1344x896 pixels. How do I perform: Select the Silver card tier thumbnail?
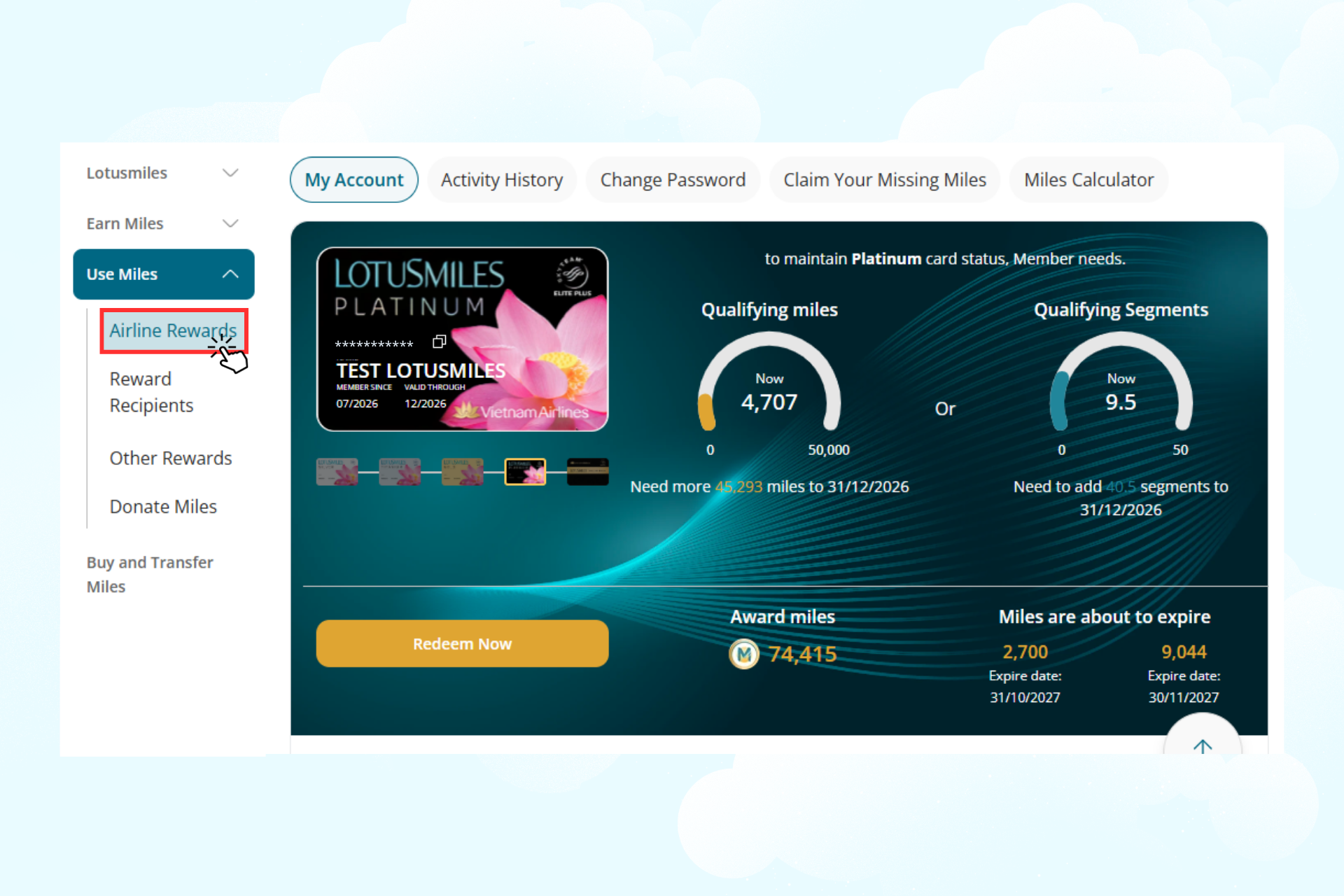[337, 472]
